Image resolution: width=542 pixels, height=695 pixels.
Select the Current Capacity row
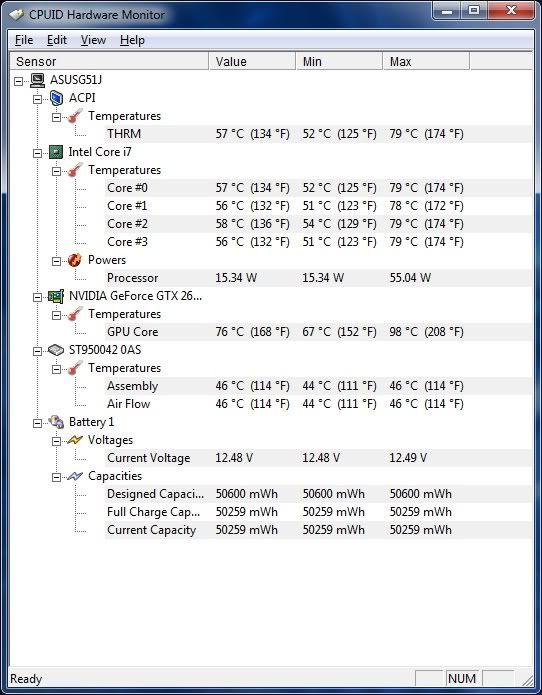click(318, 530)
